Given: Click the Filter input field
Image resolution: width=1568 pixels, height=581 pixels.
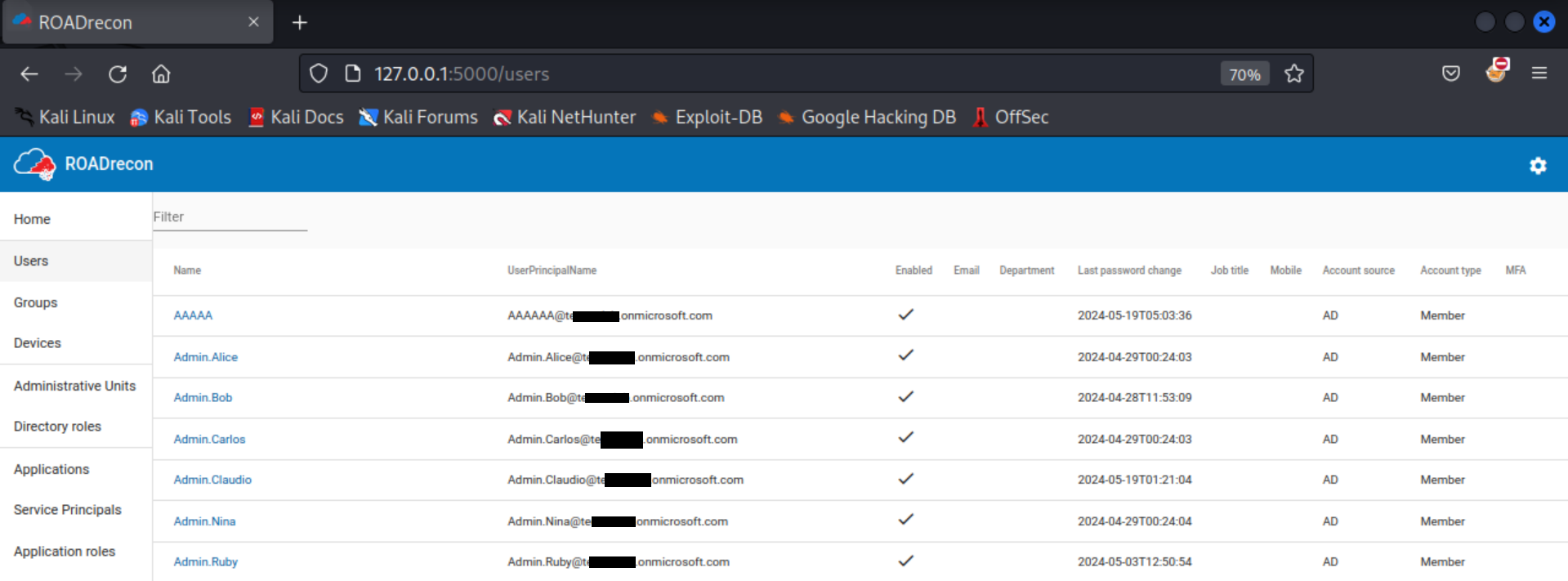Looking at the screenshot, I should click(x=230, y=217).
